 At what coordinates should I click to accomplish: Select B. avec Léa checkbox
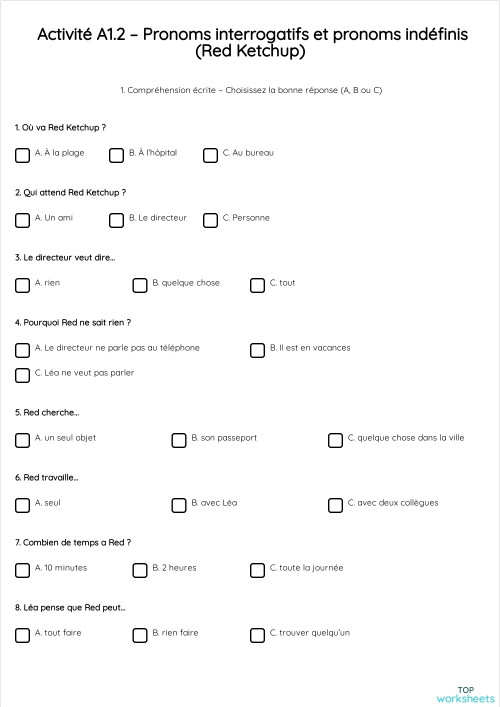(179, 505)
